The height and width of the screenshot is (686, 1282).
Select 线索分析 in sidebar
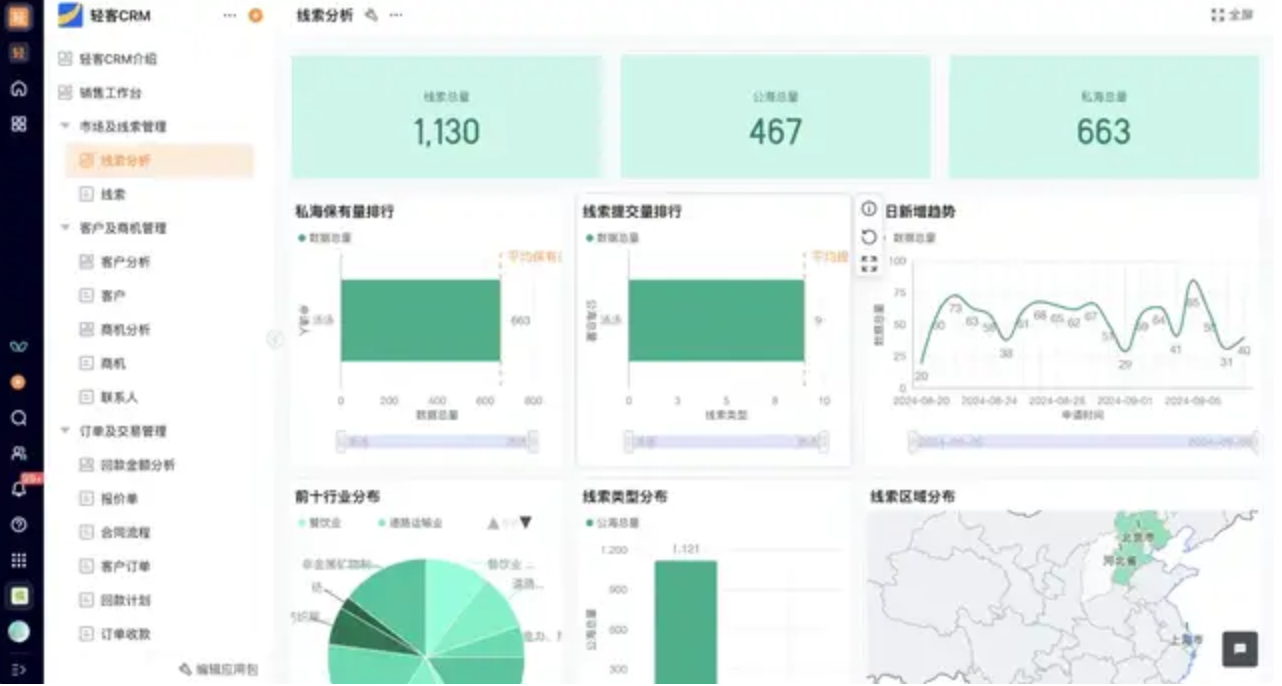pos(160,160)
